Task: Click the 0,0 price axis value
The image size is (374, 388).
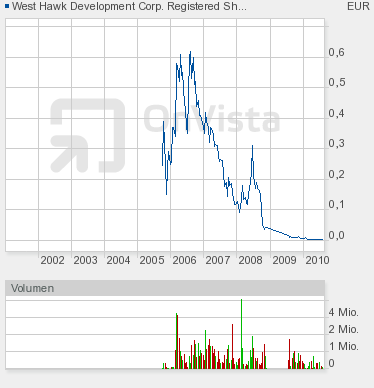Action: [x=336, y=235]
